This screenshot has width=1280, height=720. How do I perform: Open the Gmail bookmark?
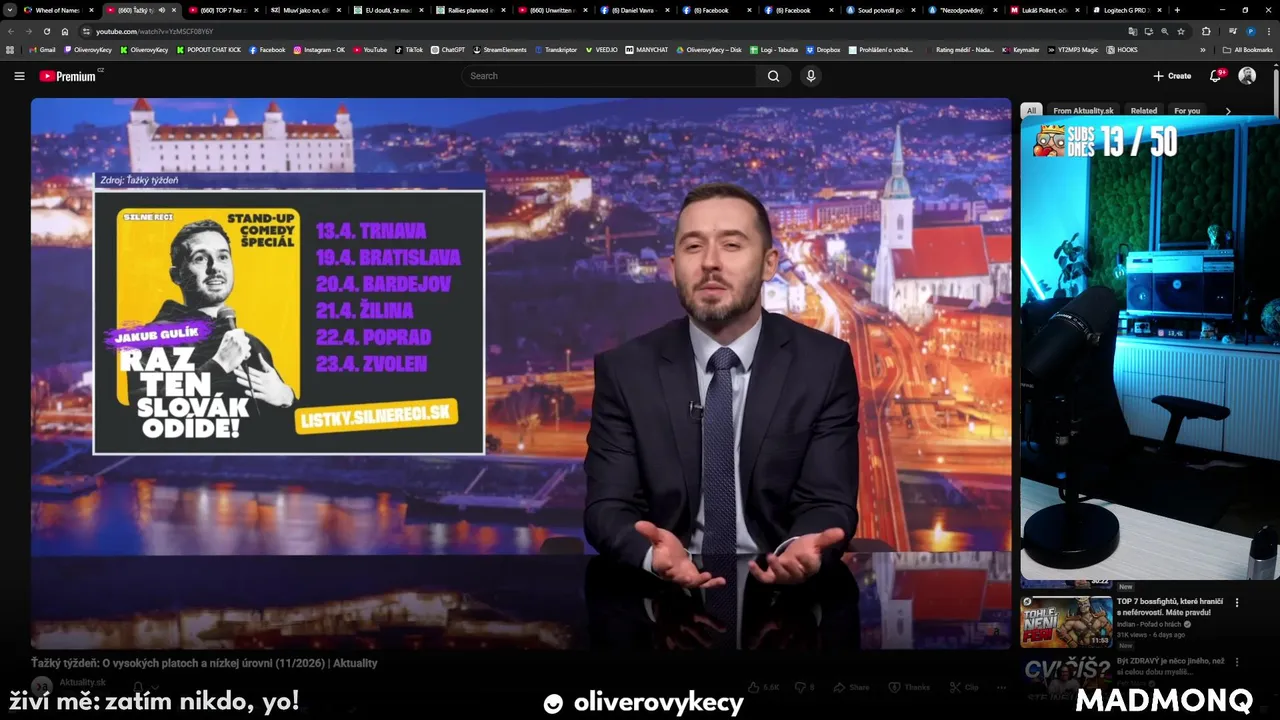(43, 49)
